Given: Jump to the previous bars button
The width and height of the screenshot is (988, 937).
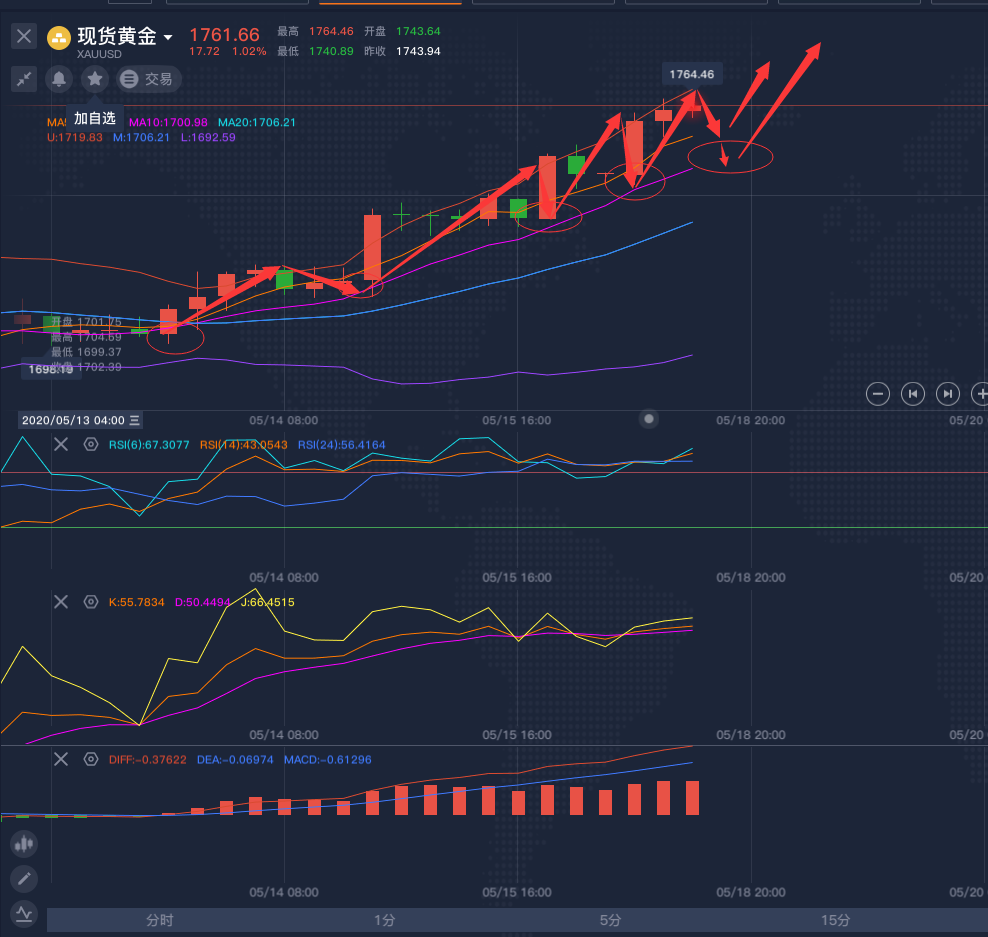Looking at the screenshot, I should [x=912, y=394].
